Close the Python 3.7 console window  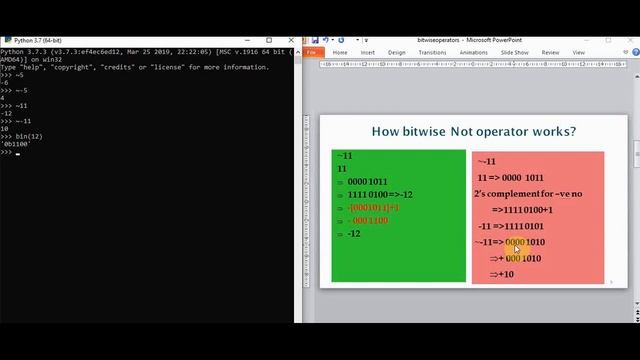tap(291, 40)
